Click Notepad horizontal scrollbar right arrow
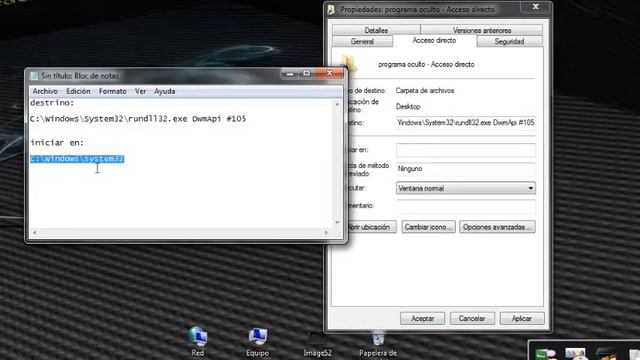The width and height of the screenshot is (640, 360). [326, 232]
